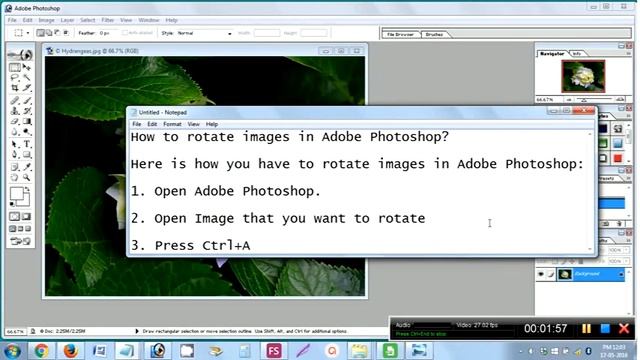Select the Shape tool
The image size is (640, 360).
[x=27, y=155]
